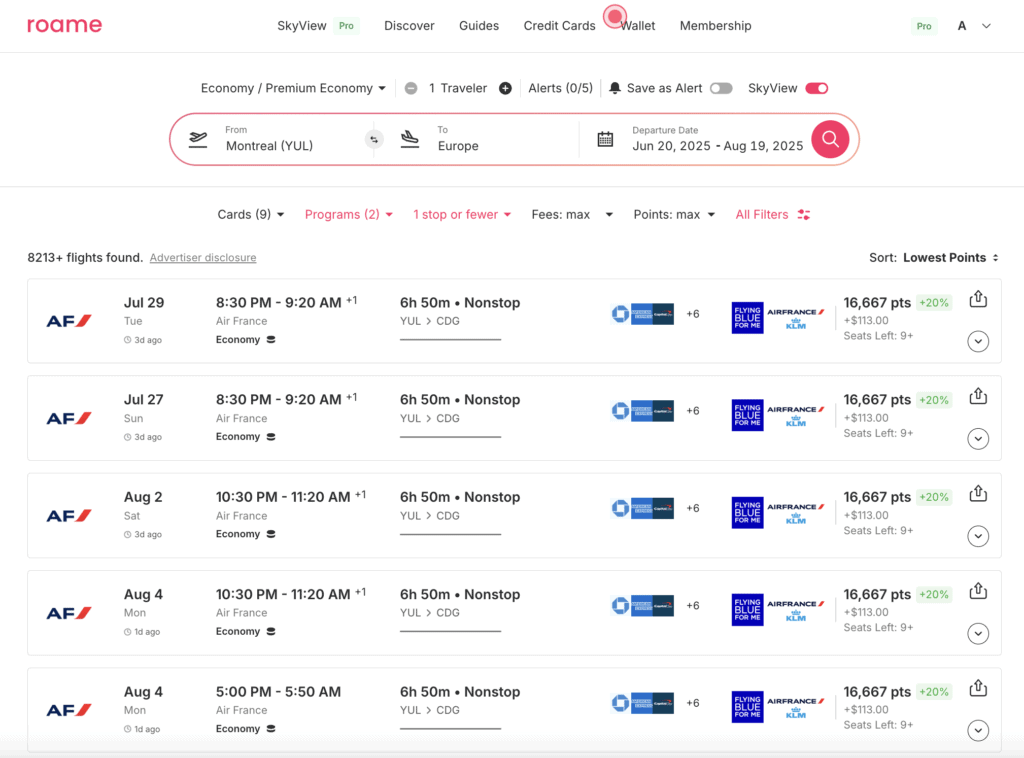
Task: Open the cabin class dropdown
Action: click(x=293, y=88)
